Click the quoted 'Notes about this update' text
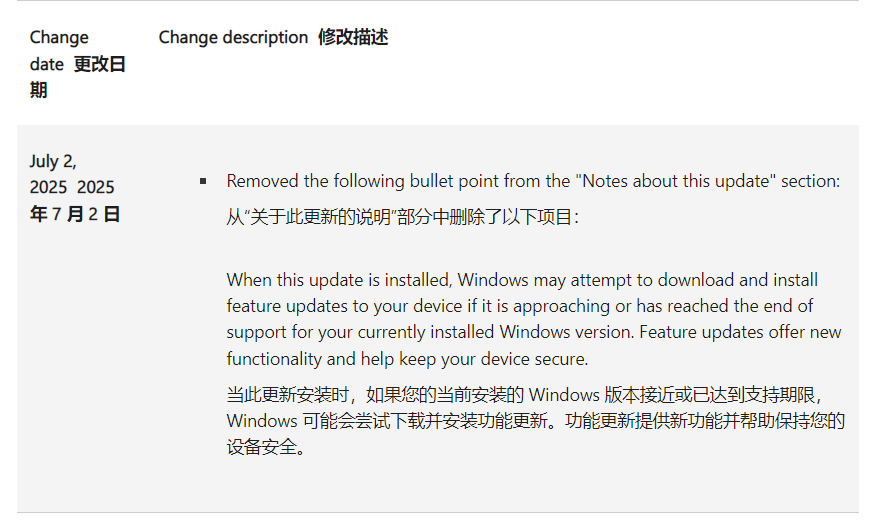877x521 pixels. pyautogui.click(x=679, y=181)
